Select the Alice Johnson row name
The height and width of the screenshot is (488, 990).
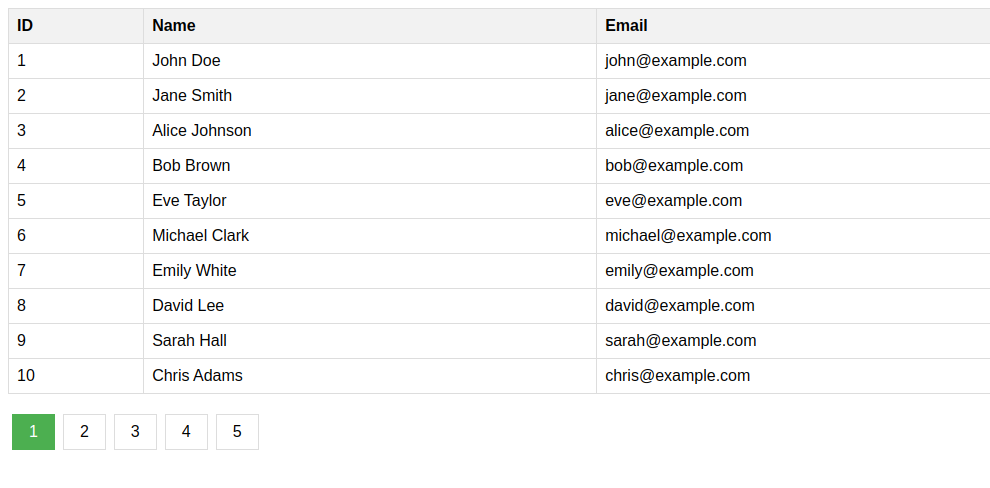click(x=202, y=131)
